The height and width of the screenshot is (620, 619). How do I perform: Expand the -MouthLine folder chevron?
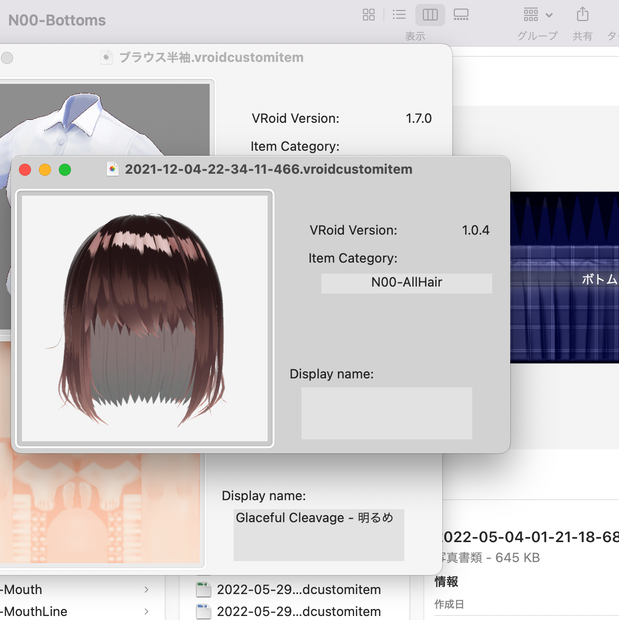click(146, 611)
